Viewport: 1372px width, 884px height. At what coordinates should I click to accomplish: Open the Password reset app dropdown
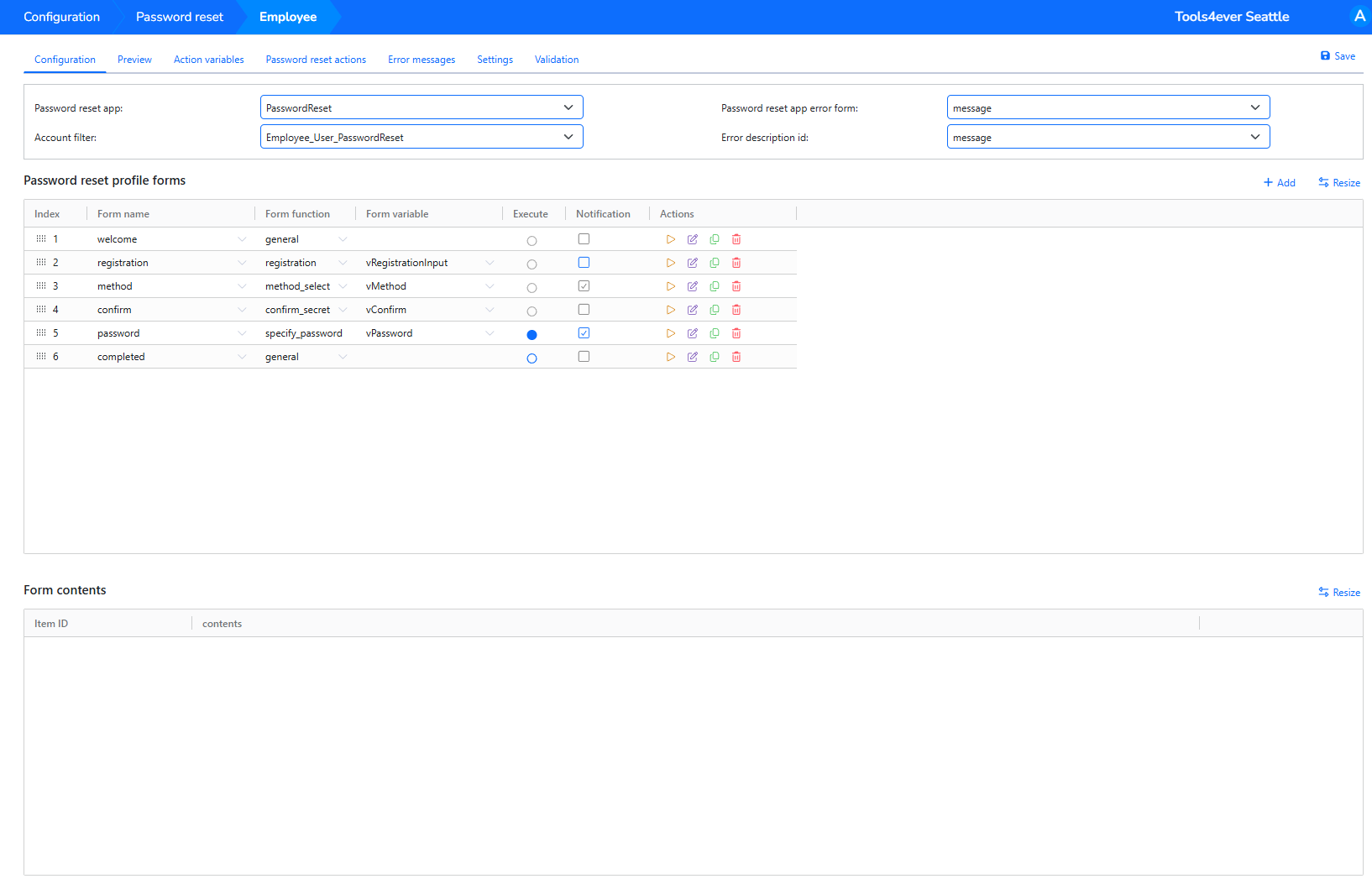(422, 107)
